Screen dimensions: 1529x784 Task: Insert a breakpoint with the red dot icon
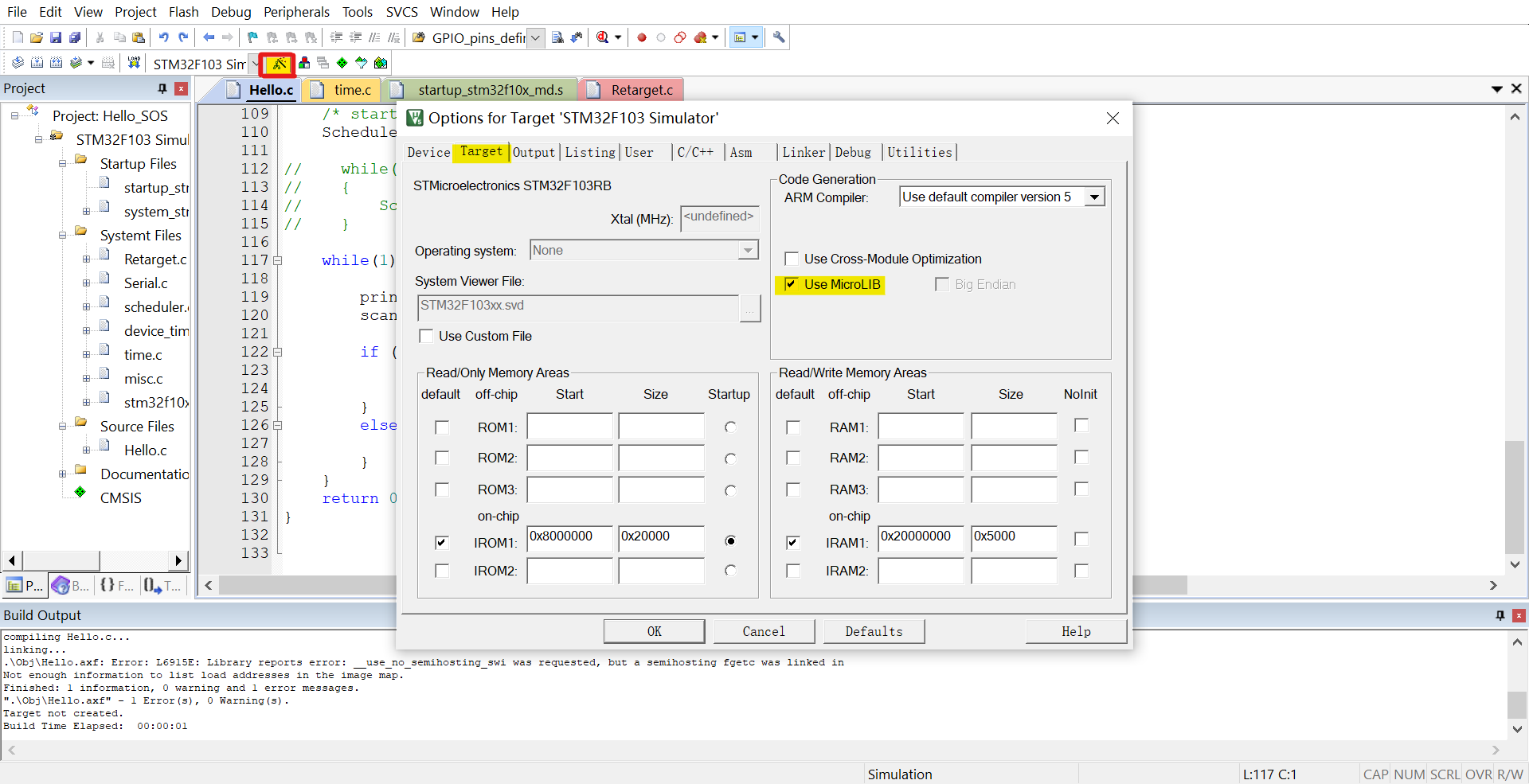[x=642, y=37]
